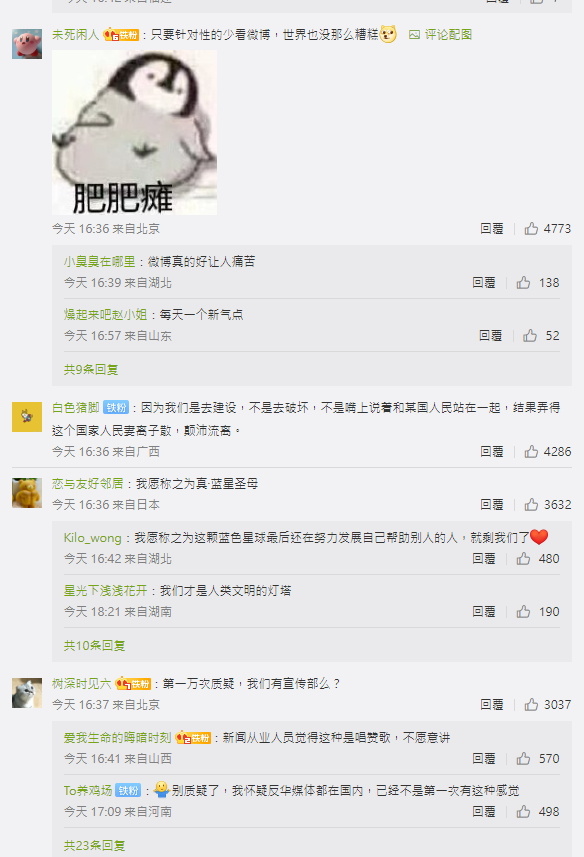Reply (回复) to 小臭臭在哪里's comment
Viewport: 584px width, 857px height.
(x=483, y=283)
